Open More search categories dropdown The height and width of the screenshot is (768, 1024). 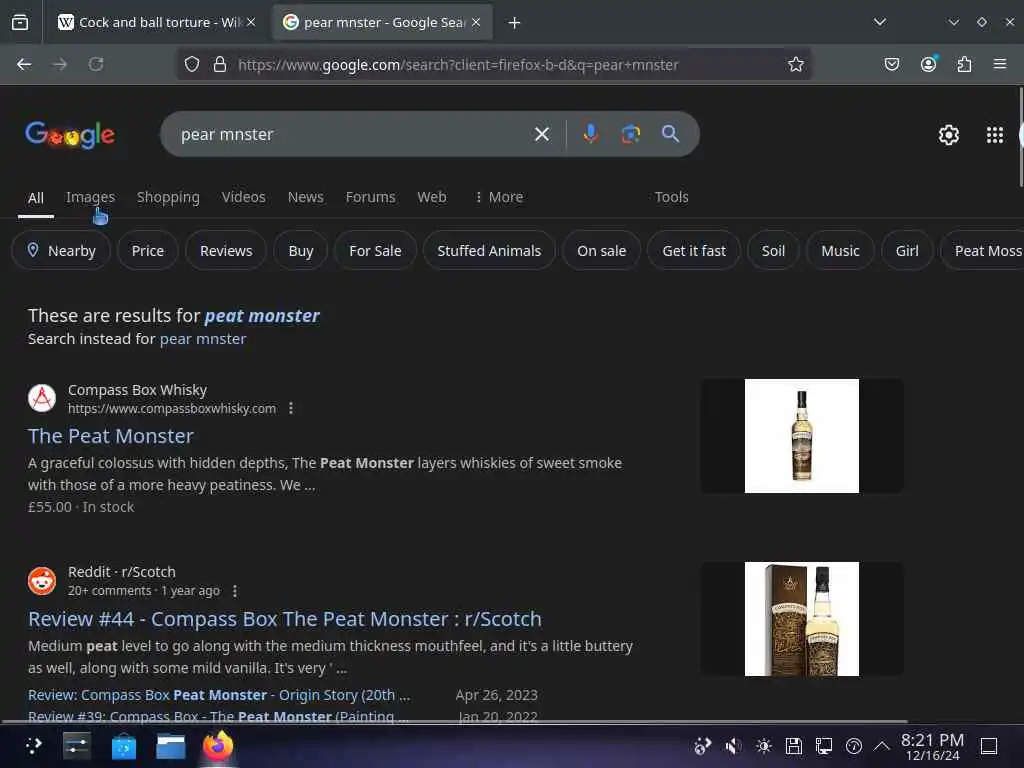pyautogui.click(x=498, y=197)
